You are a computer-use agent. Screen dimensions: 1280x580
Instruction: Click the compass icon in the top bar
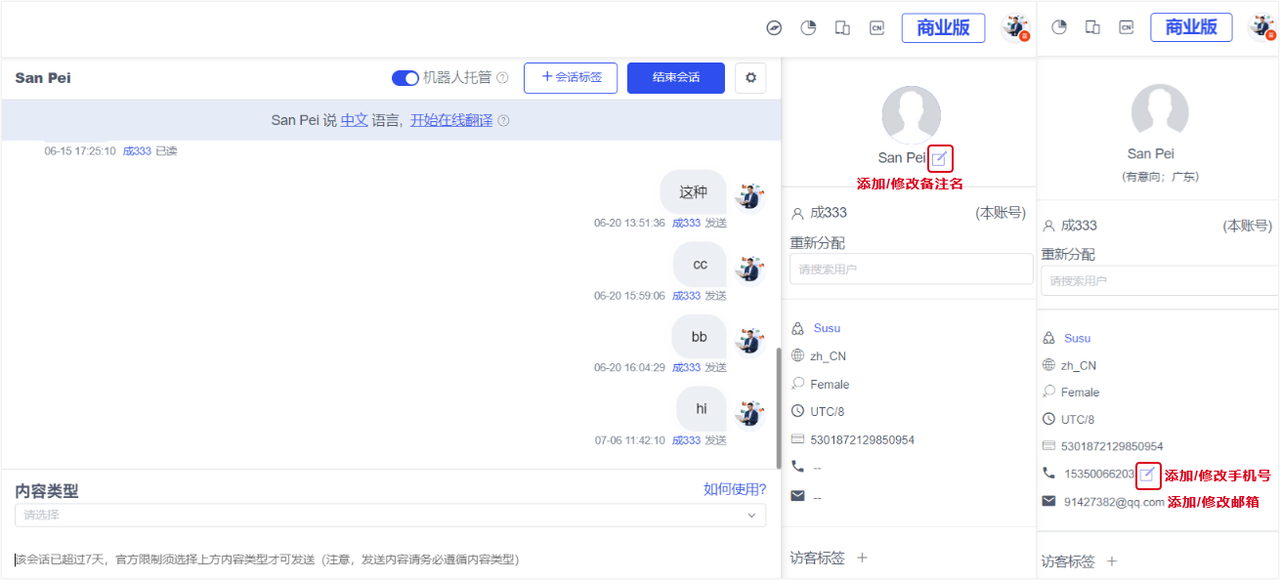774,28
